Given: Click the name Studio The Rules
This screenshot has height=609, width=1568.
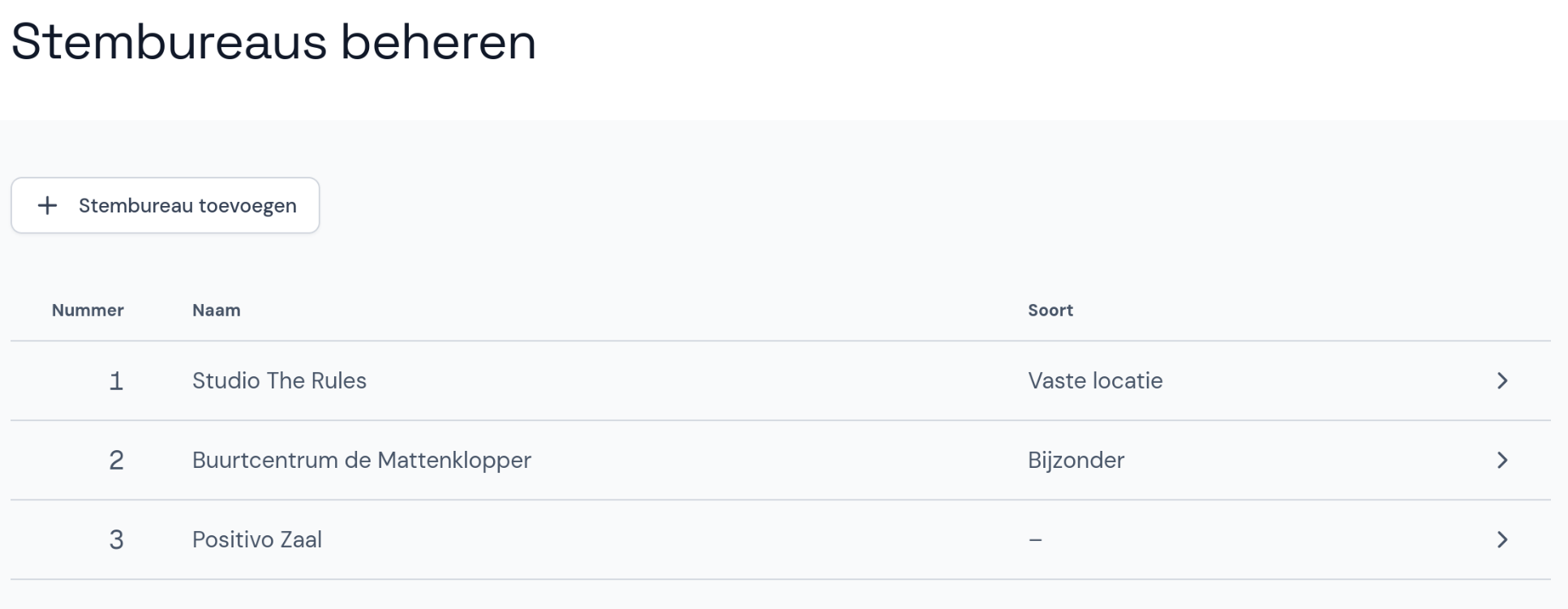Looking at the screenshot, I should click(279, 380).
